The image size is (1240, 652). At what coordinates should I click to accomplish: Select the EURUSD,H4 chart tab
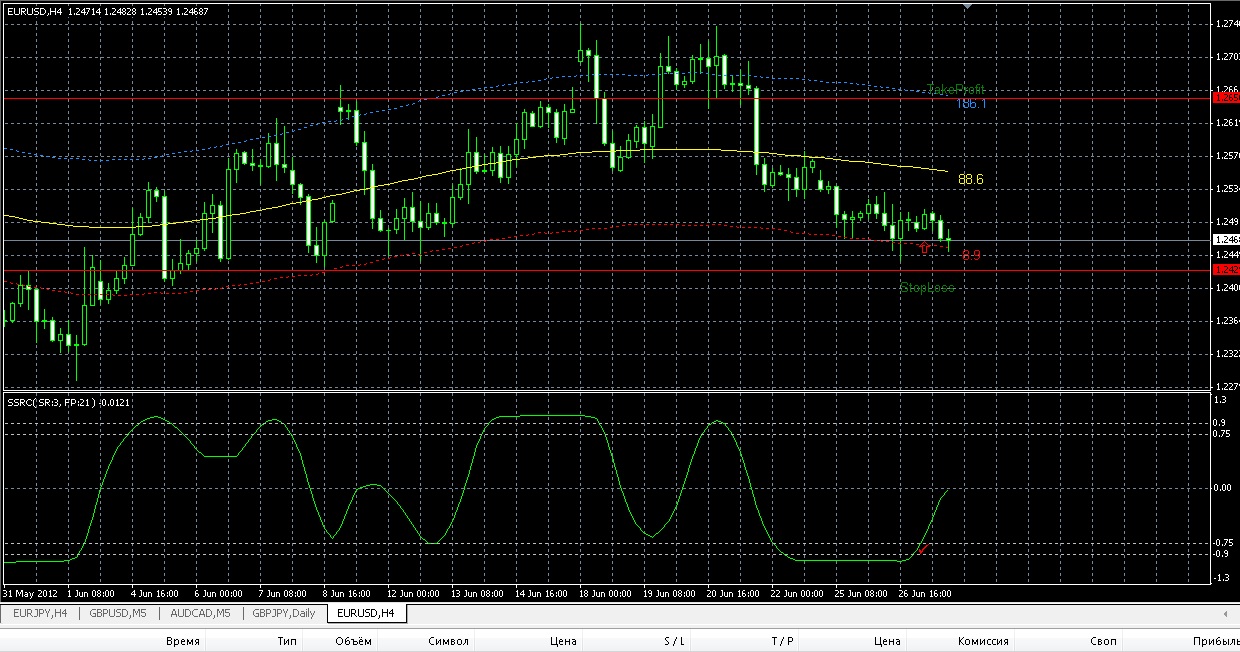tap(366, 613)
